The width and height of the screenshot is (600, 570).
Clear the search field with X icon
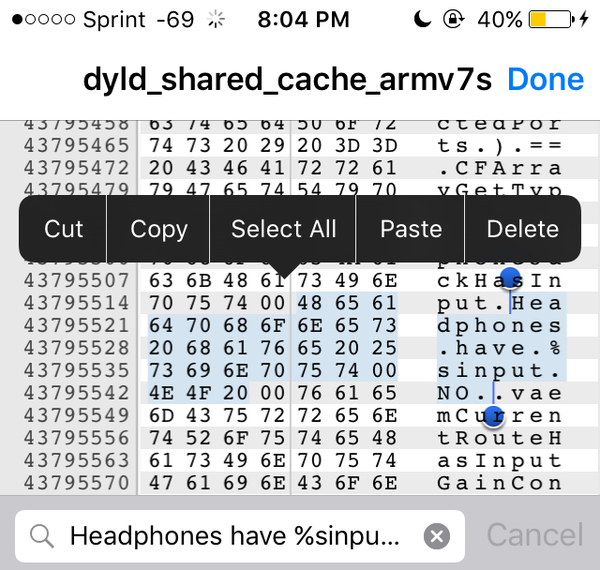pos(437,536)
